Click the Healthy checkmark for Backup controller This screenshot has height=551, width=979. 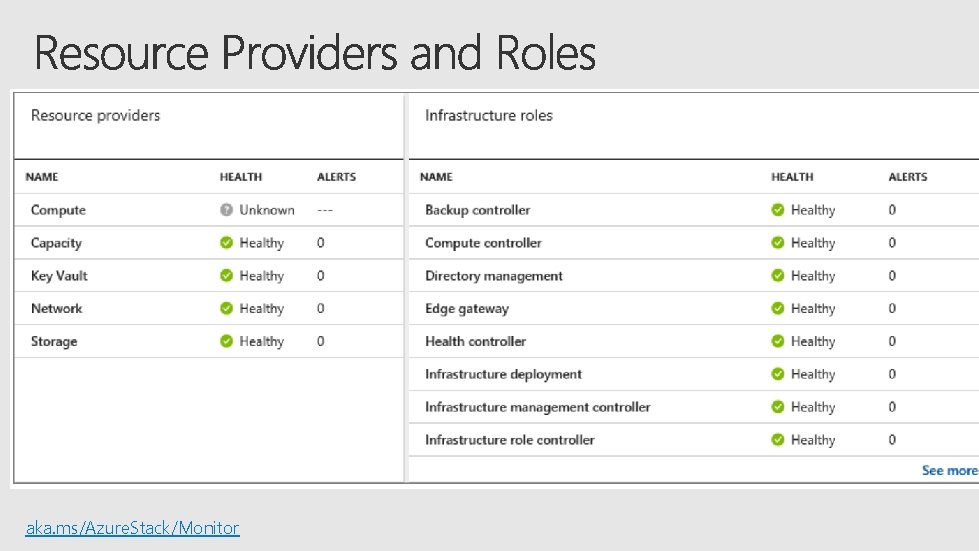[778, 210]
